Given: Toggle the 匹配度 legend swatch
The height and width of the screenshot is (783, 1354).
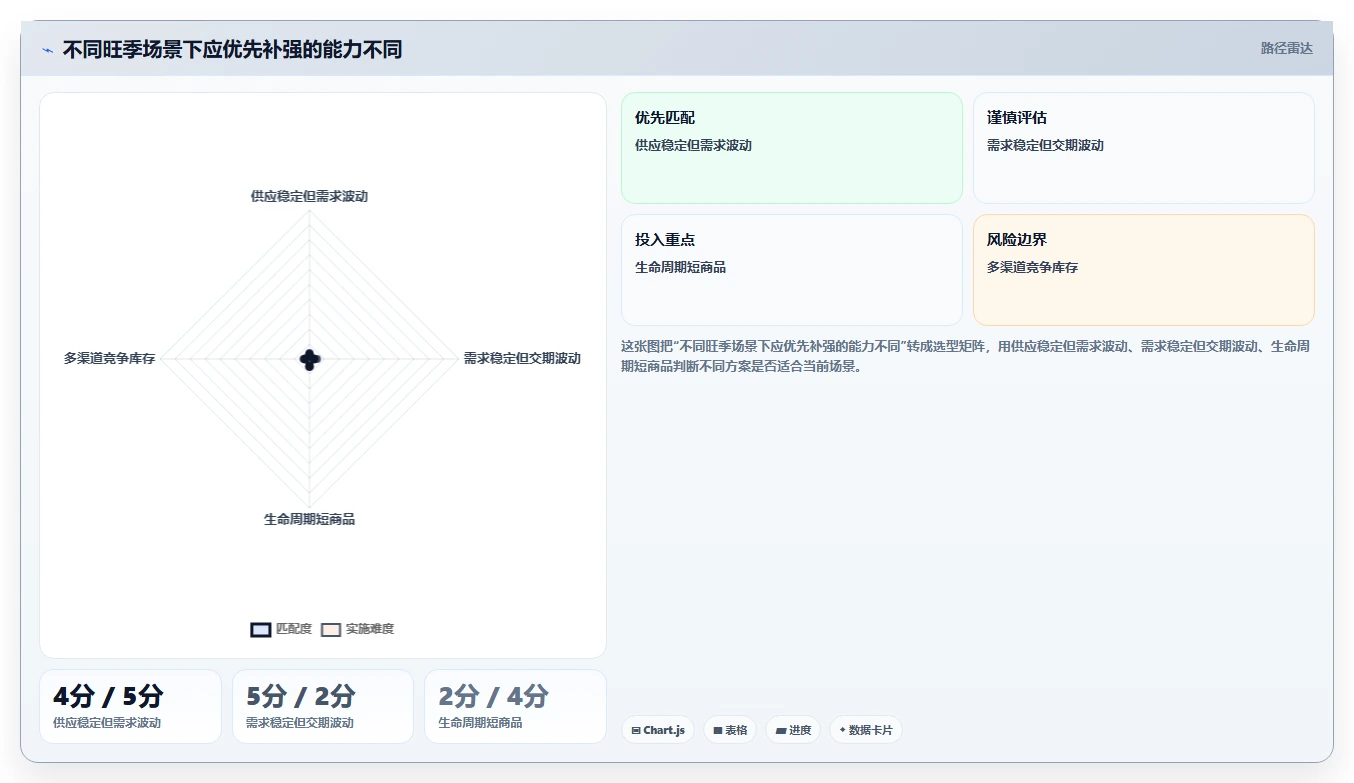Looking at the screenshot, I should (x=261, y=629).
